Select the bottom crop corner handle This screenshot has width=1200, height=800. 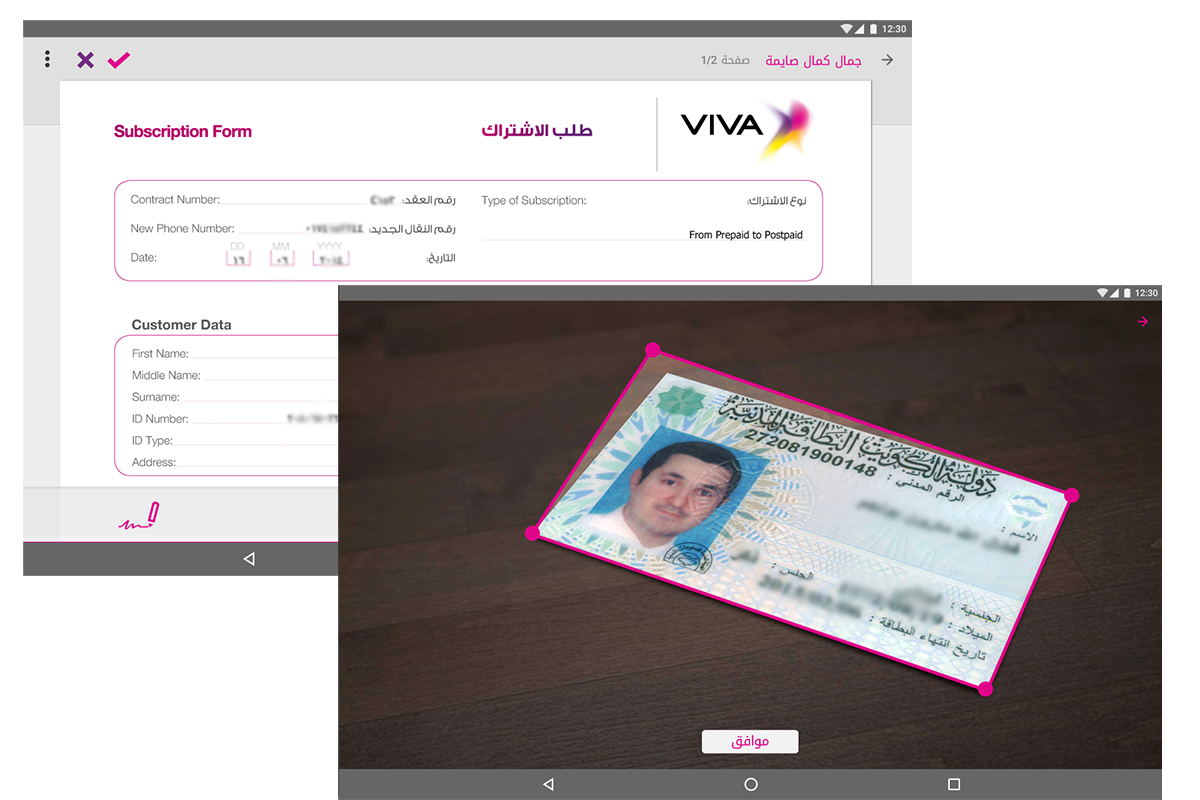[985, 688]
